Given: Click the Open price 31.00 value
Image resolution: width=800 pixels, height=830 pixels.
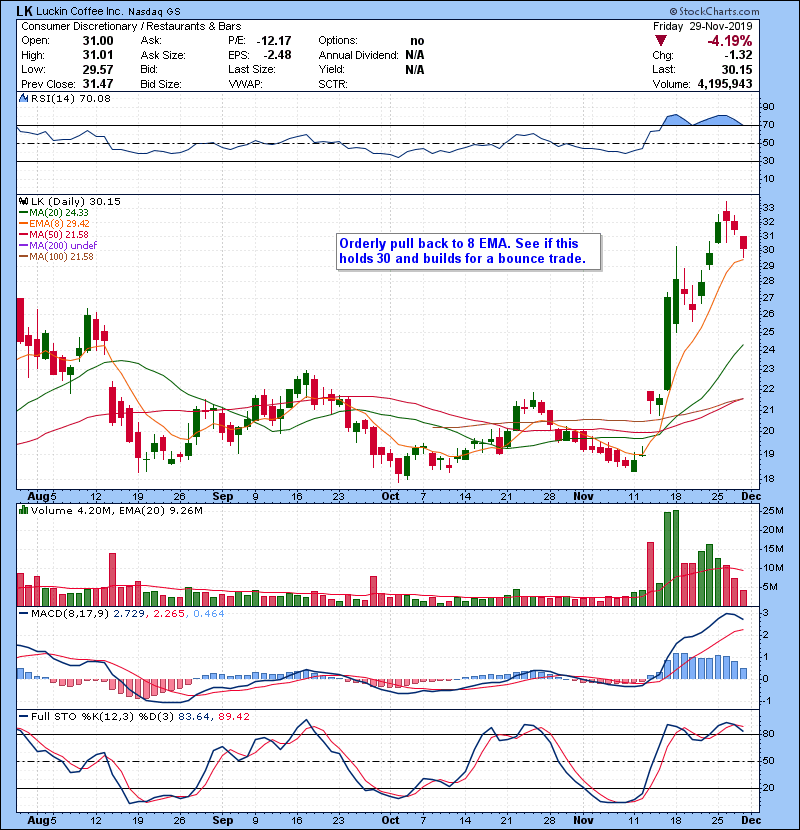Looking at the screenshot, I should tap(98, 41).
